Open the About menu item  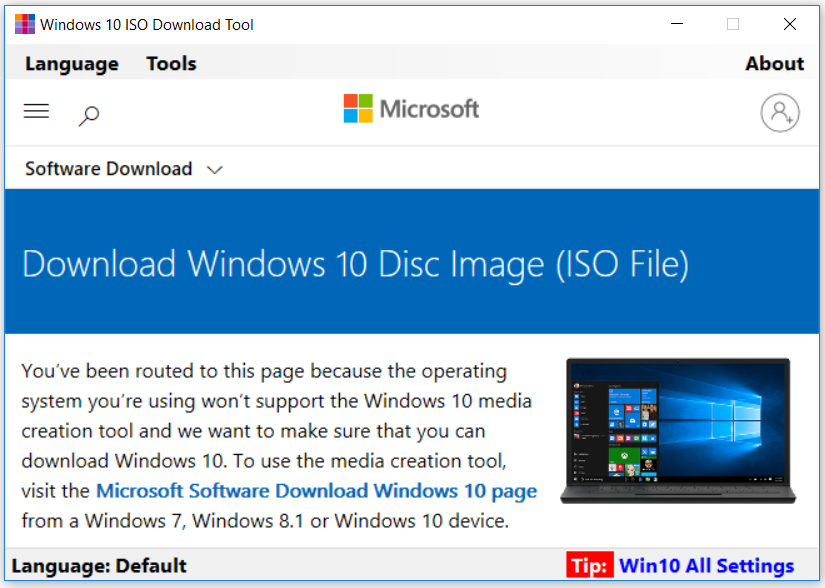point(774,64)
